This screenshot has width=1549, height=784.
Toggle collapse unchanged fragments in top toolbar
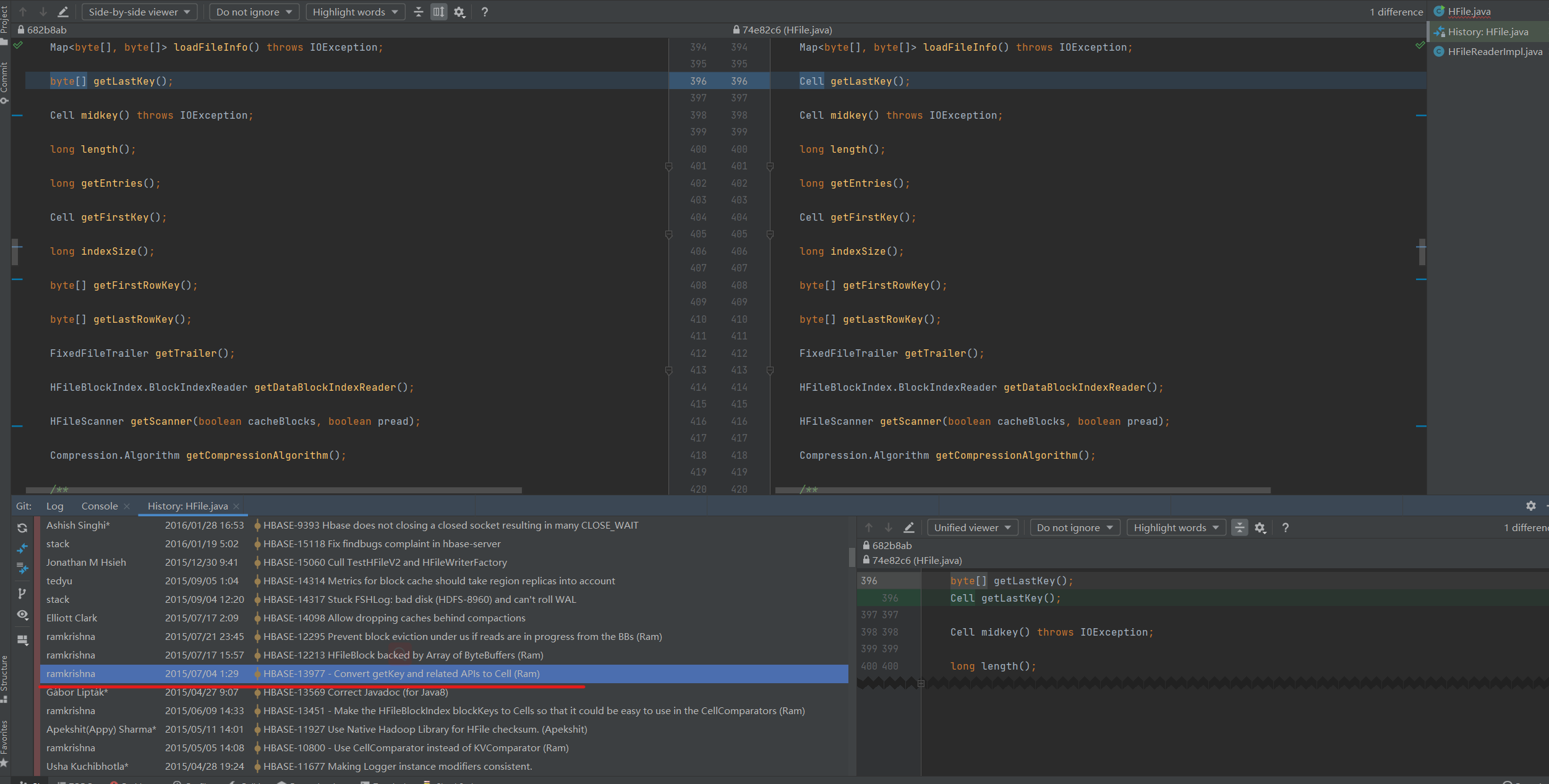pyautogui.click(x=419, y=12)
